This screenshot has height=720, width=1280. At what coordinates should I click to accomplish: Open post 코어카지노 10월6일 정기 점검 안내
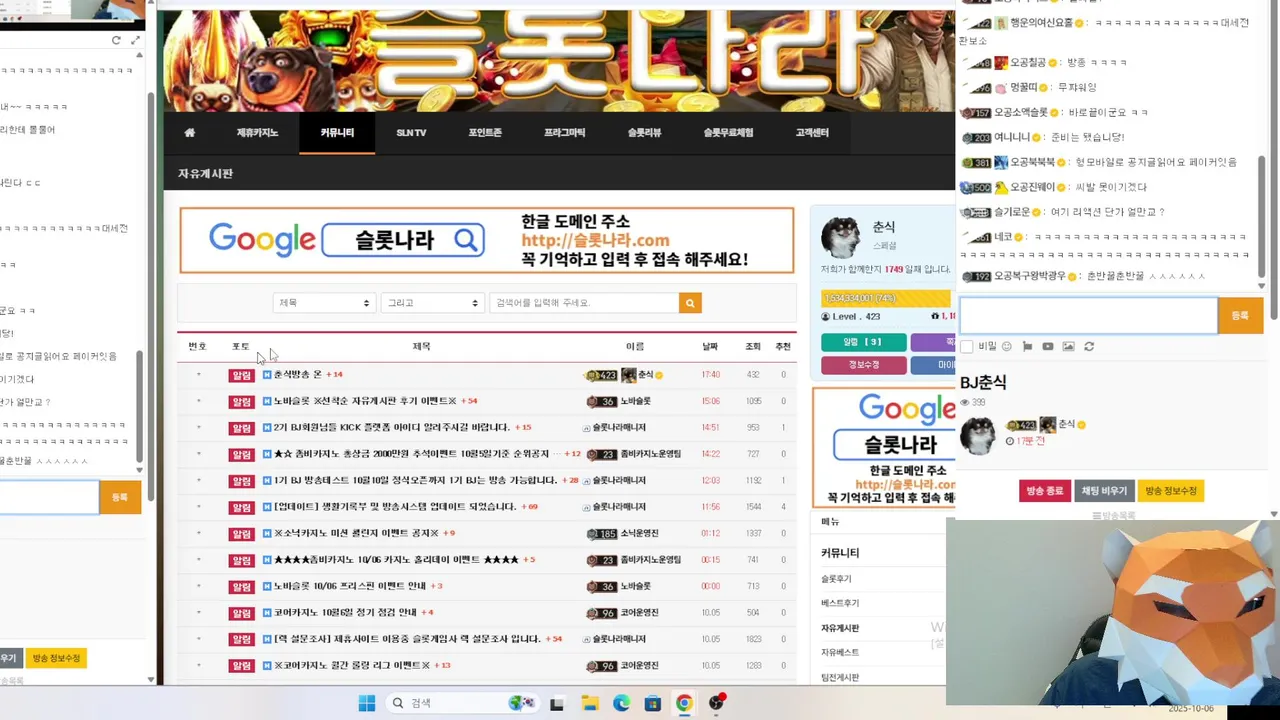(345, 613)
